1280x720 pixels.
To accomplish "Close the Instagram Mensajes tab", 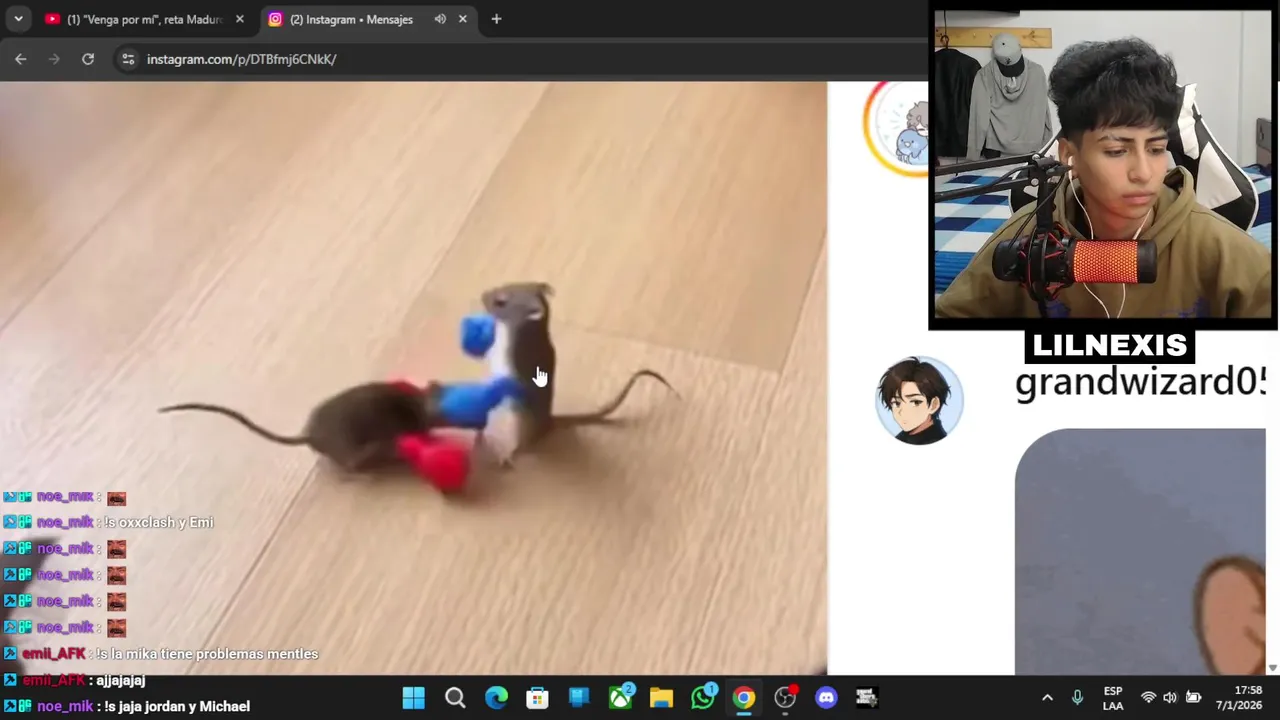I will 462,19.
